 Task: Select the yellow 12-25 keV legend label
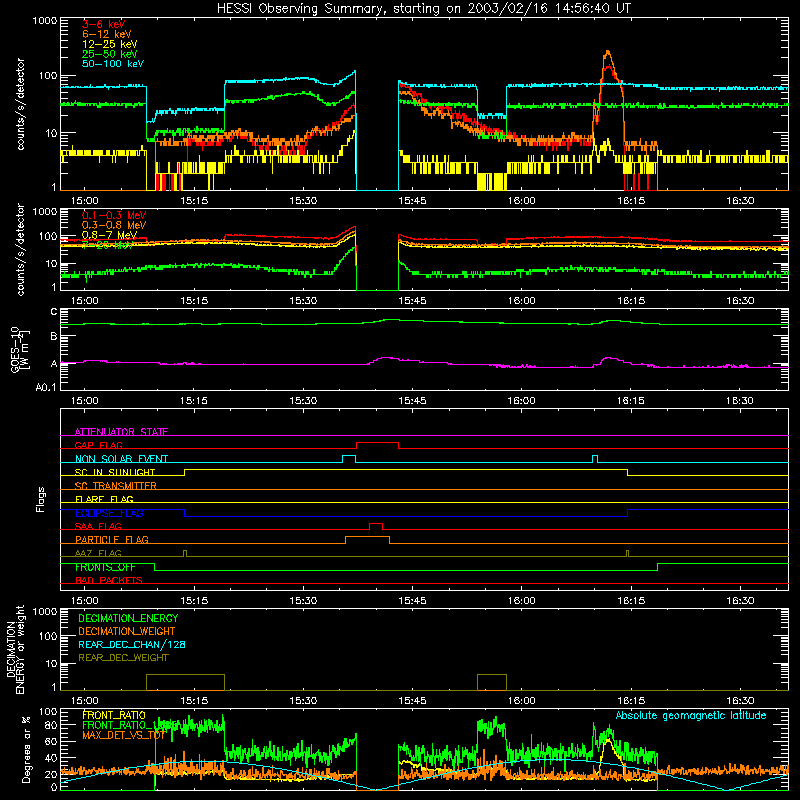coord(110,44)
